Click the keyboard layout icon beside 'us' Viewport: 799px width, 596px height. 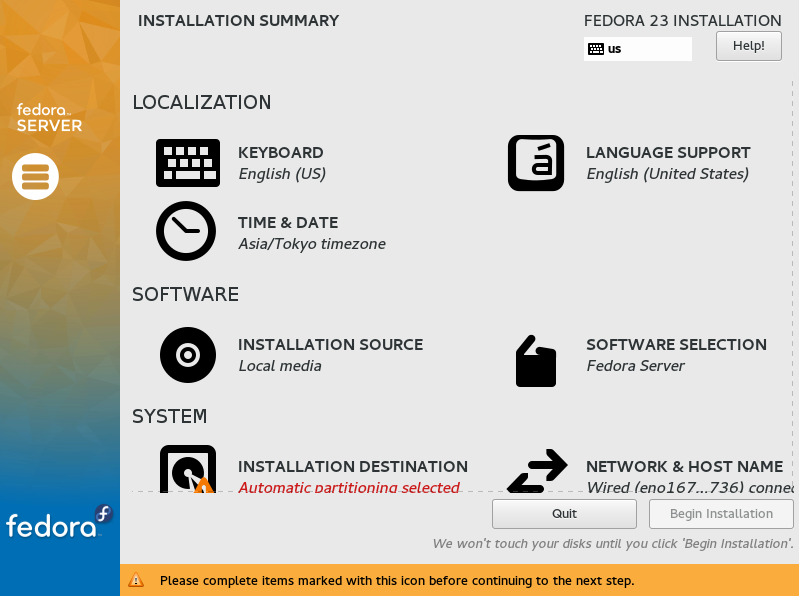coord(596,49)
